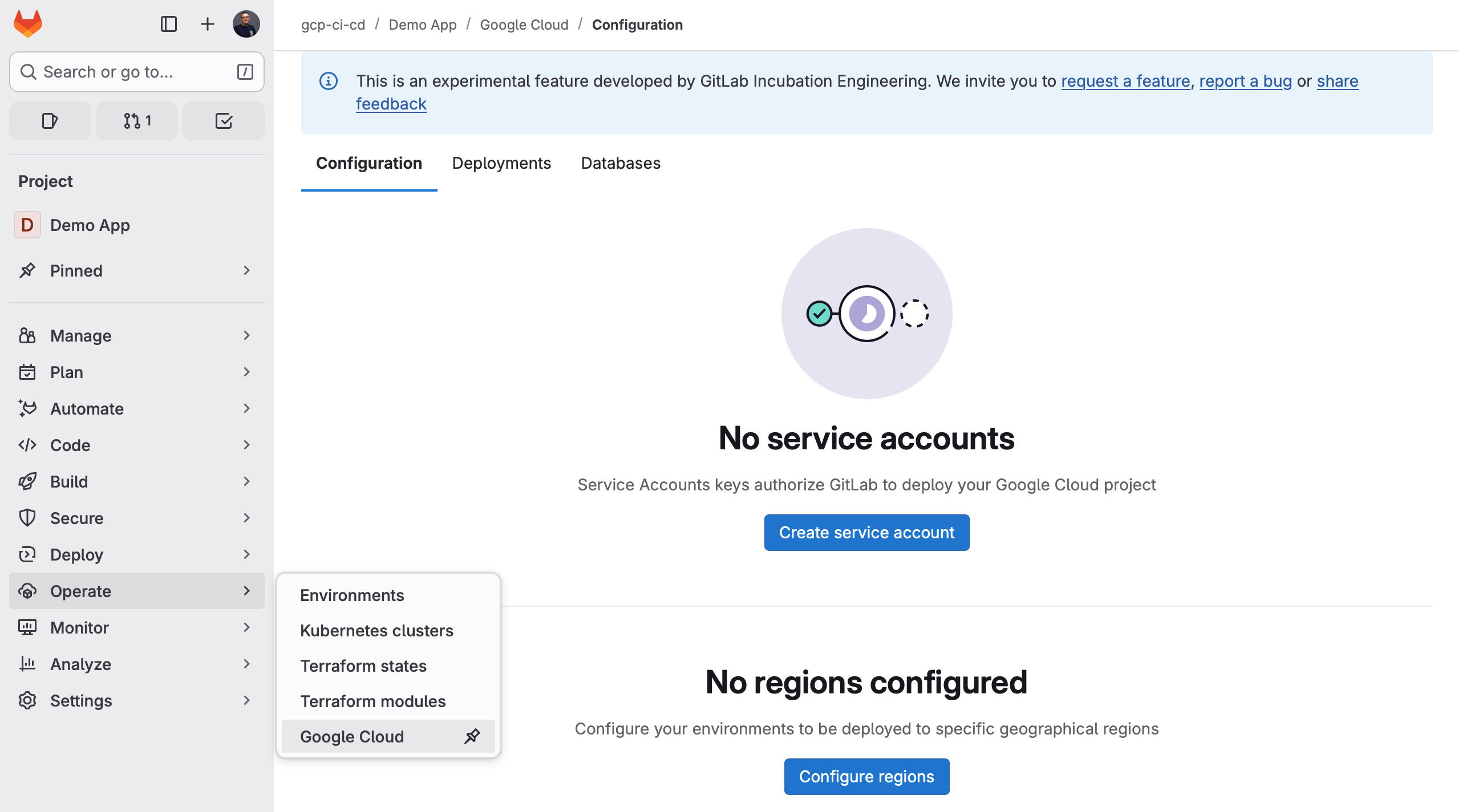The height and width of the screenshot is (812, 1458).
Task: Open the request a feature link
Action: [x=1125, y=81]
